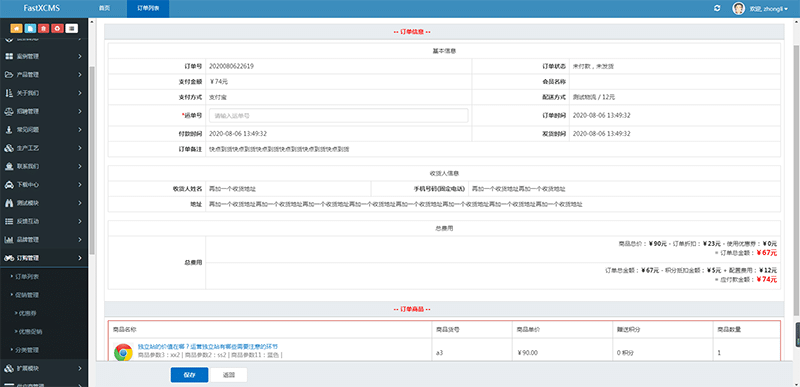
Task: Click the refresh icon in top bar
Action: (717, 9)
